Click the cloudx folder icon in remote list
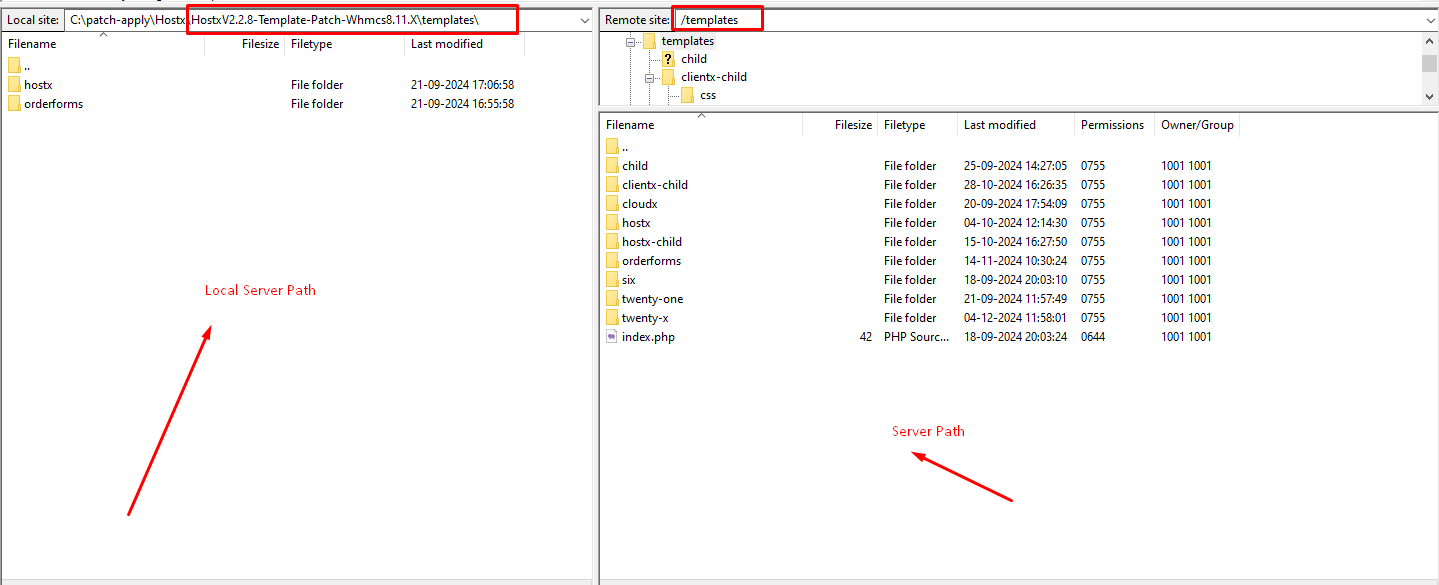 coord(612,204)
